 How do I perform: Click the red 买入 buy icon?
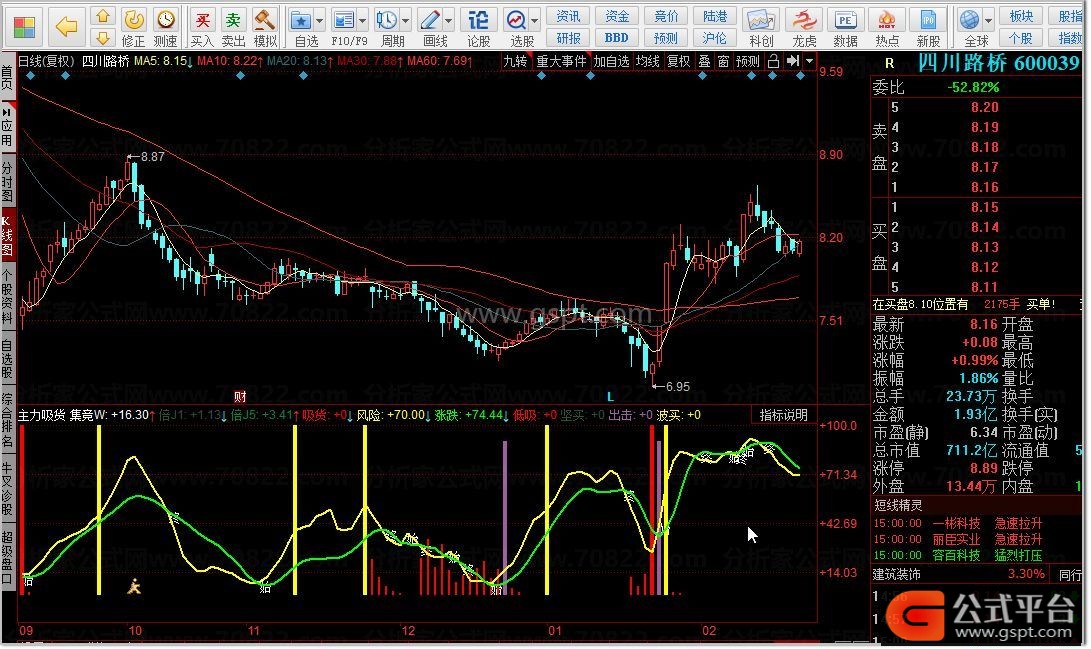tap(202, 28)
